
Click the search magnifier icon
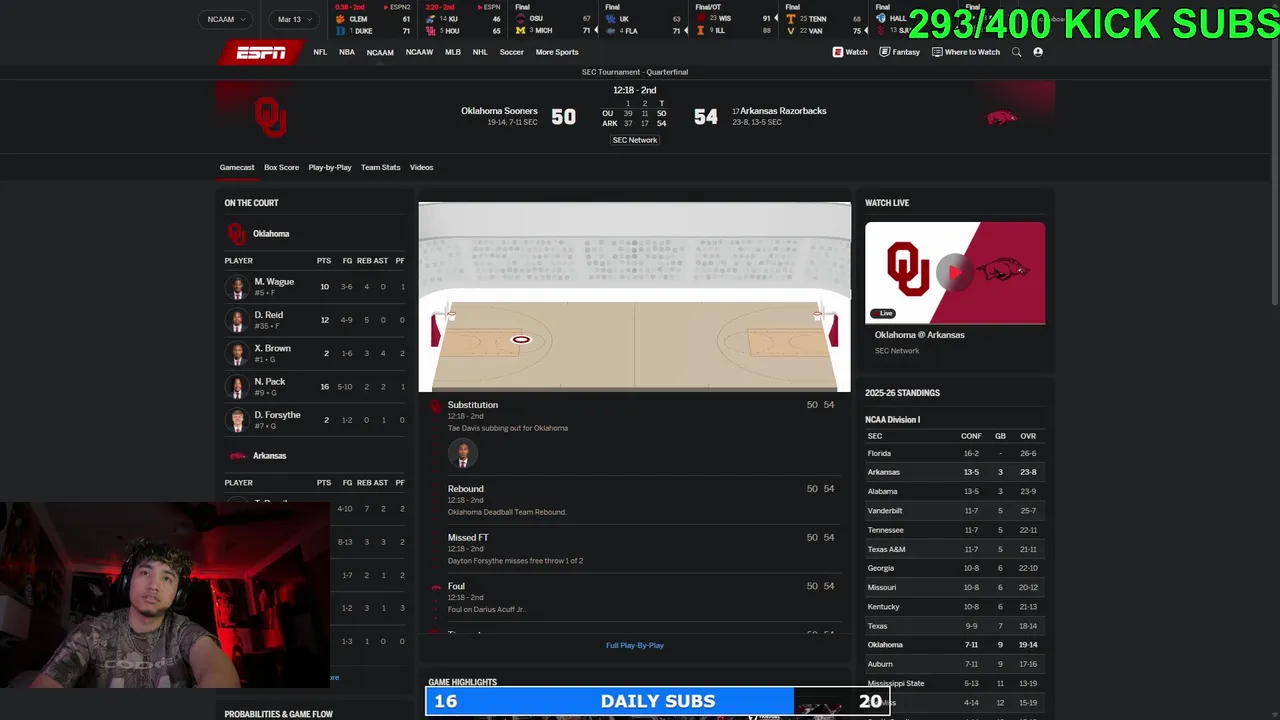pyautogui.click(x=1016, y=52)
